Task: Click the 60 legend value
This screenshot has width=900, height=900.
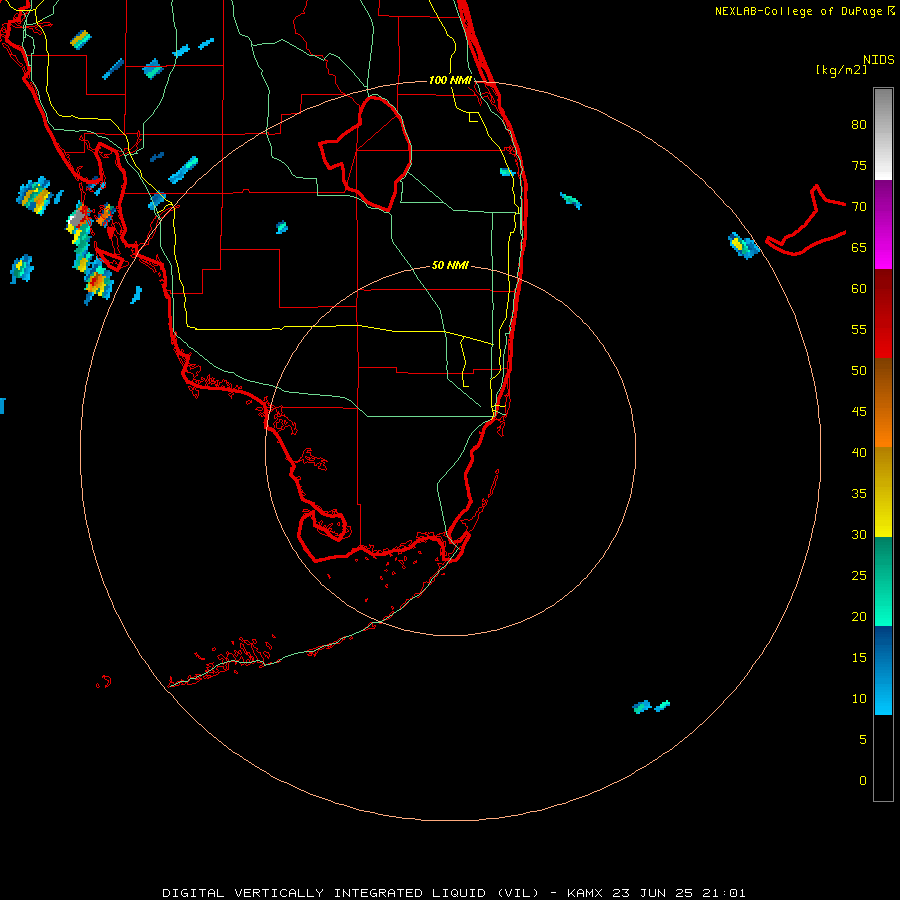Action: pos(859,289)
